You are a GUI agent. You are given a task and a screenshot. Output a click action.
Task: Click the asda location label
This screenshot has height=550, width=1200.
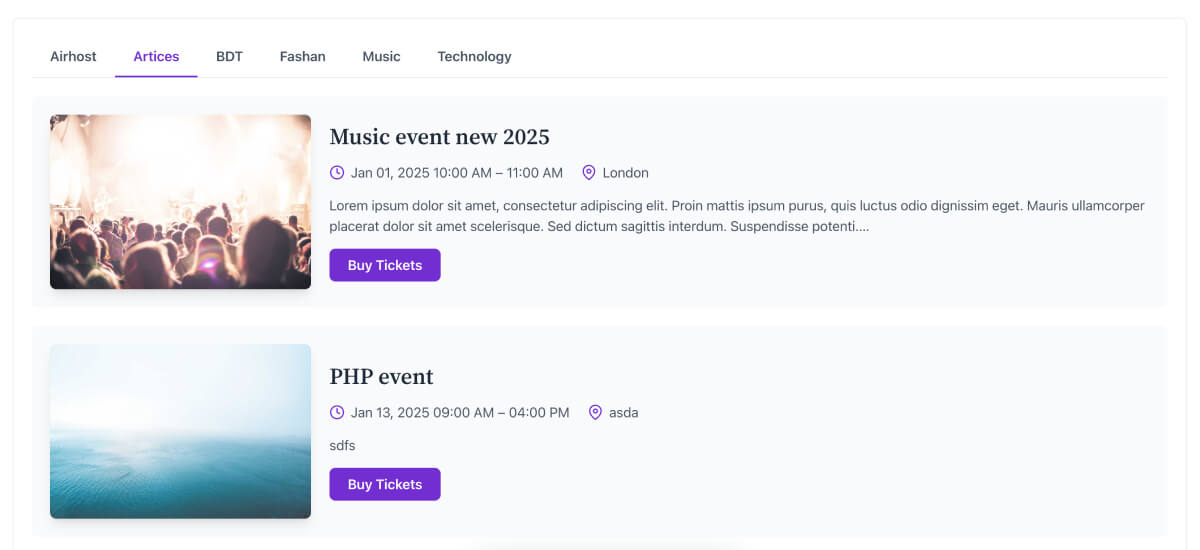coord(623,412)
